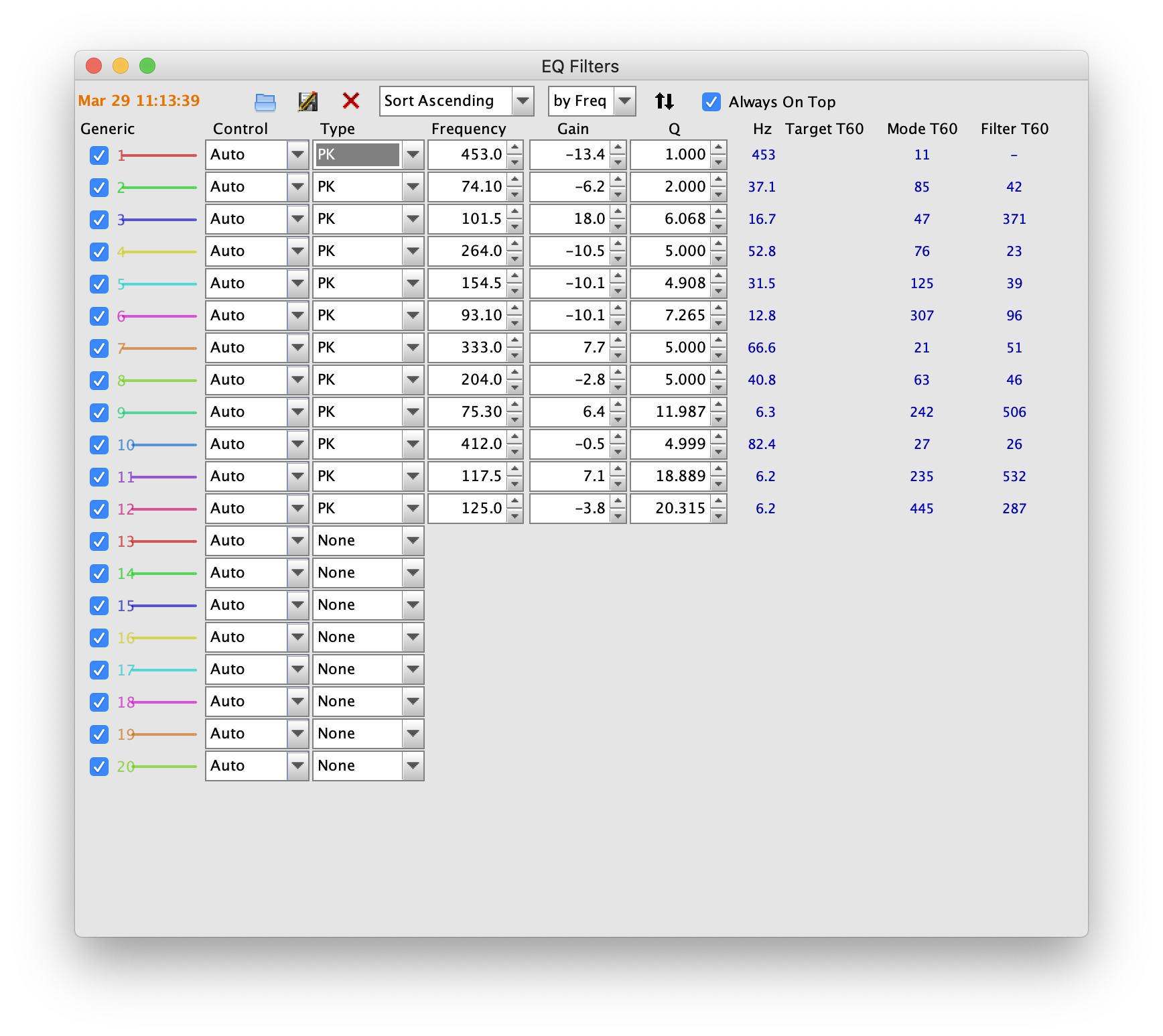Increase gain of filter 5 with up arrow

618,277
